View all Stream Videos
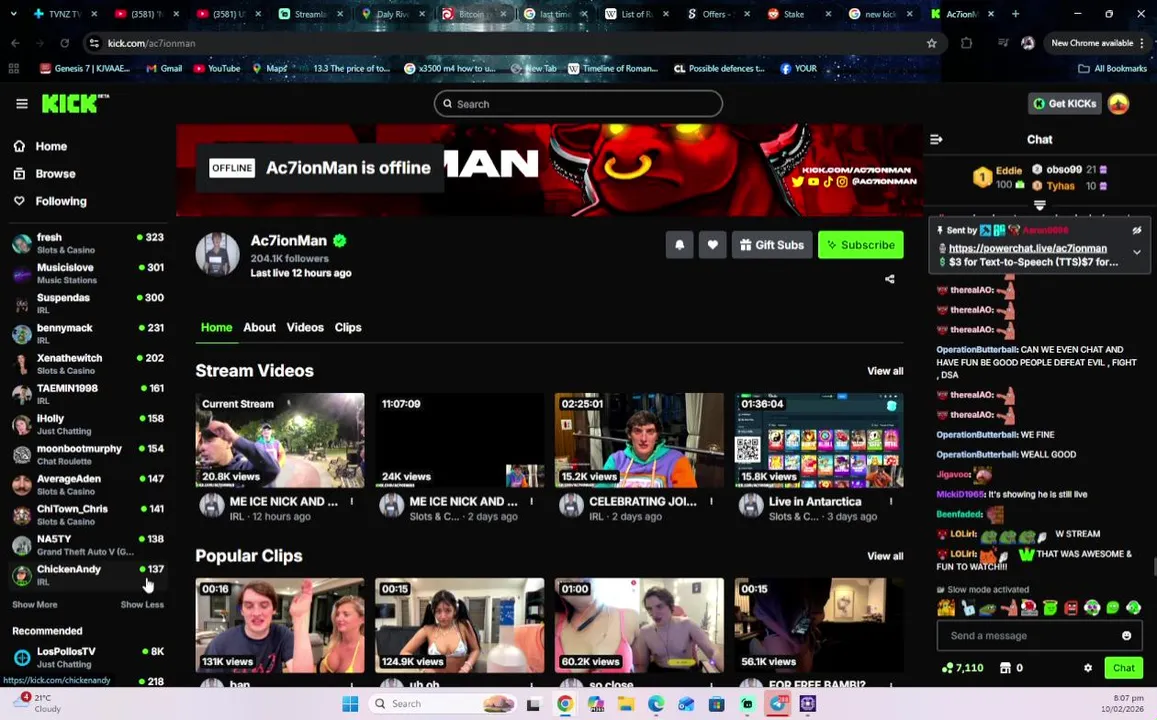Screen dimensions: 1157x720 [x=885, y=371]
